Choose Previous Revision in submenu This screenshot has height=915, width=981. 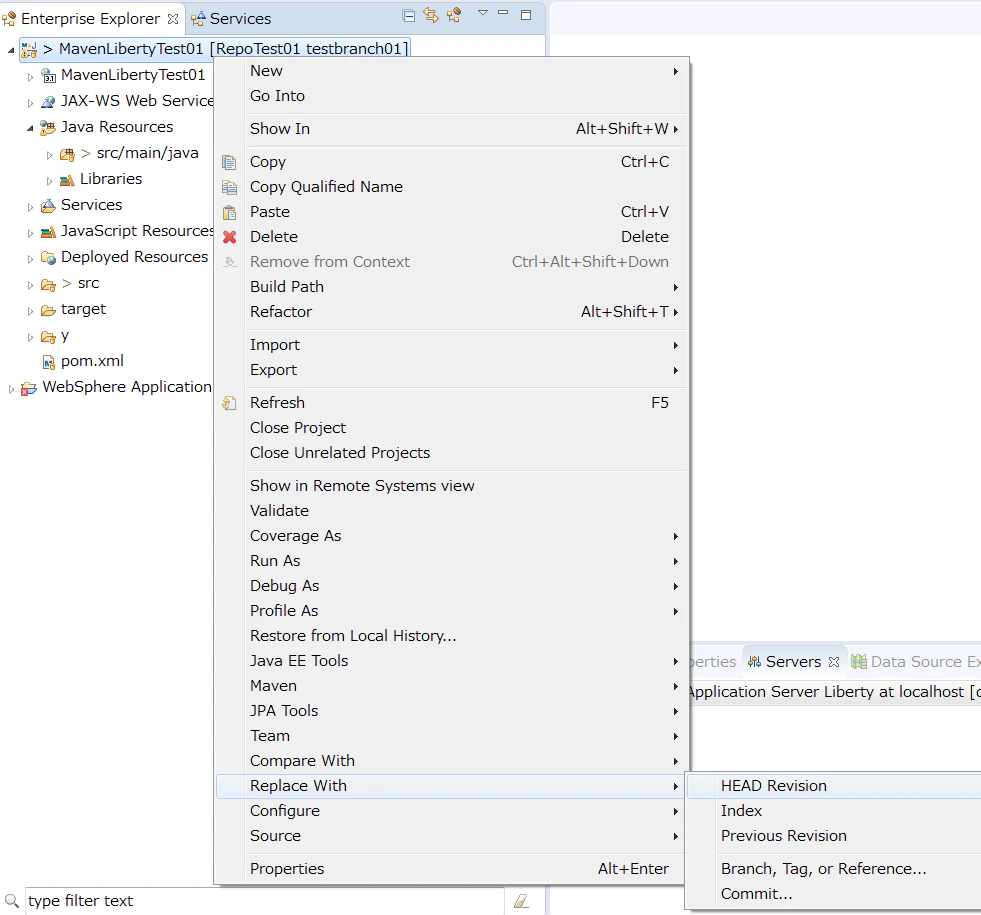(834, 836)
